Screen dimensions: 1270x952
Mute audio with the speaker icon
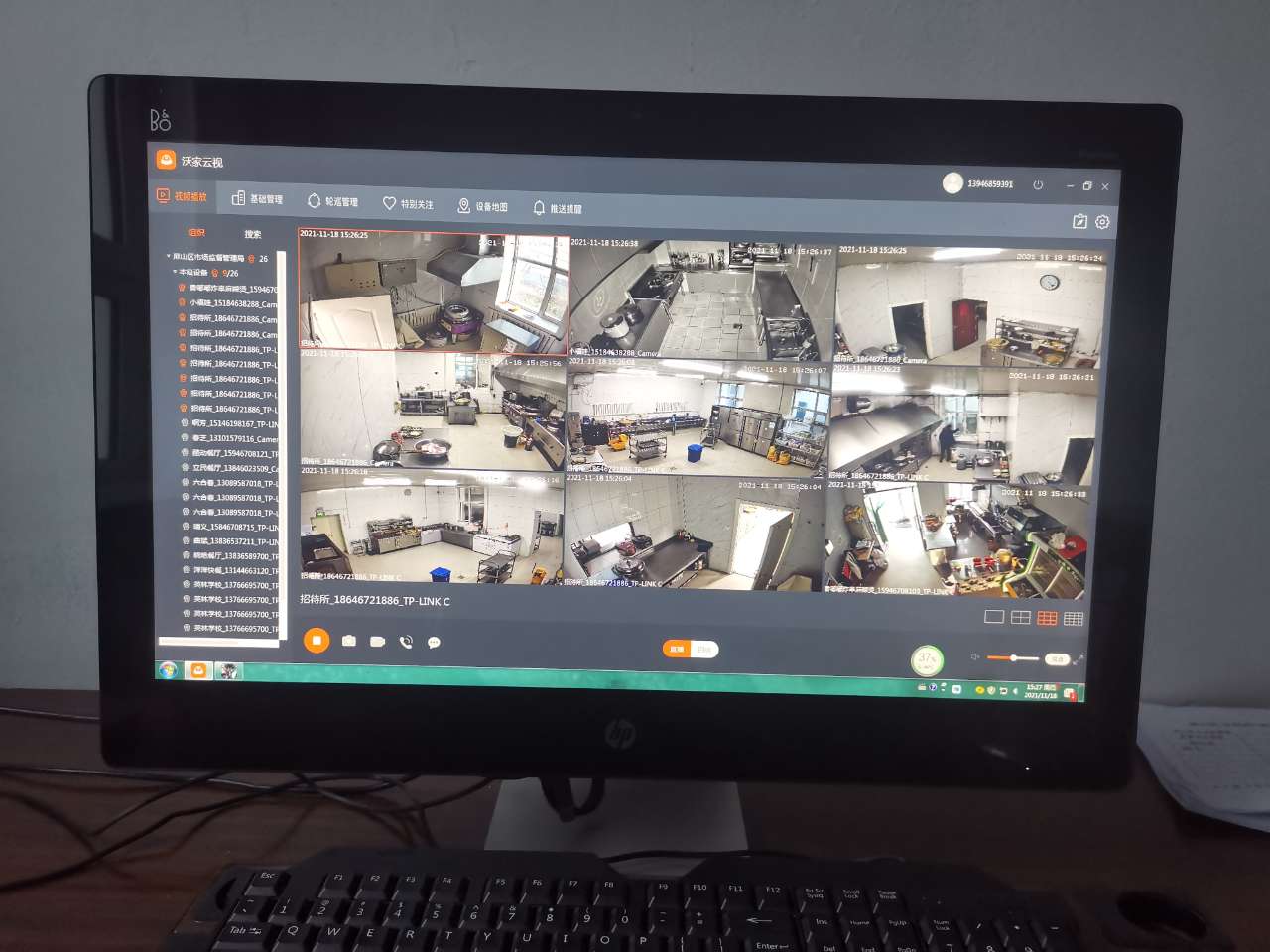[975, 657]
